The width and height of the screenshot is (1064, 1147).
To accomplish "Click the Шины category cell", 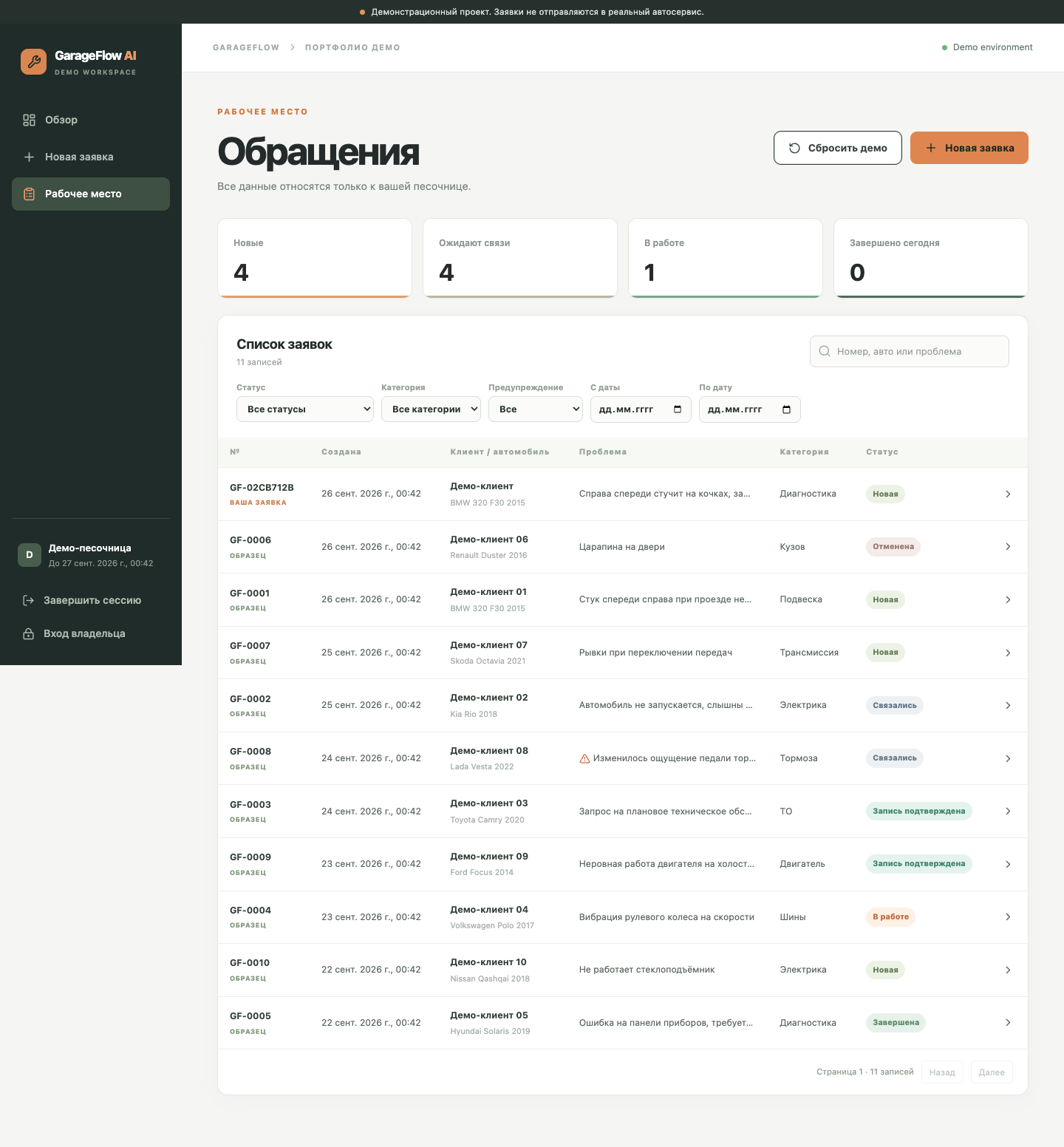I will (x=793, y=917).
